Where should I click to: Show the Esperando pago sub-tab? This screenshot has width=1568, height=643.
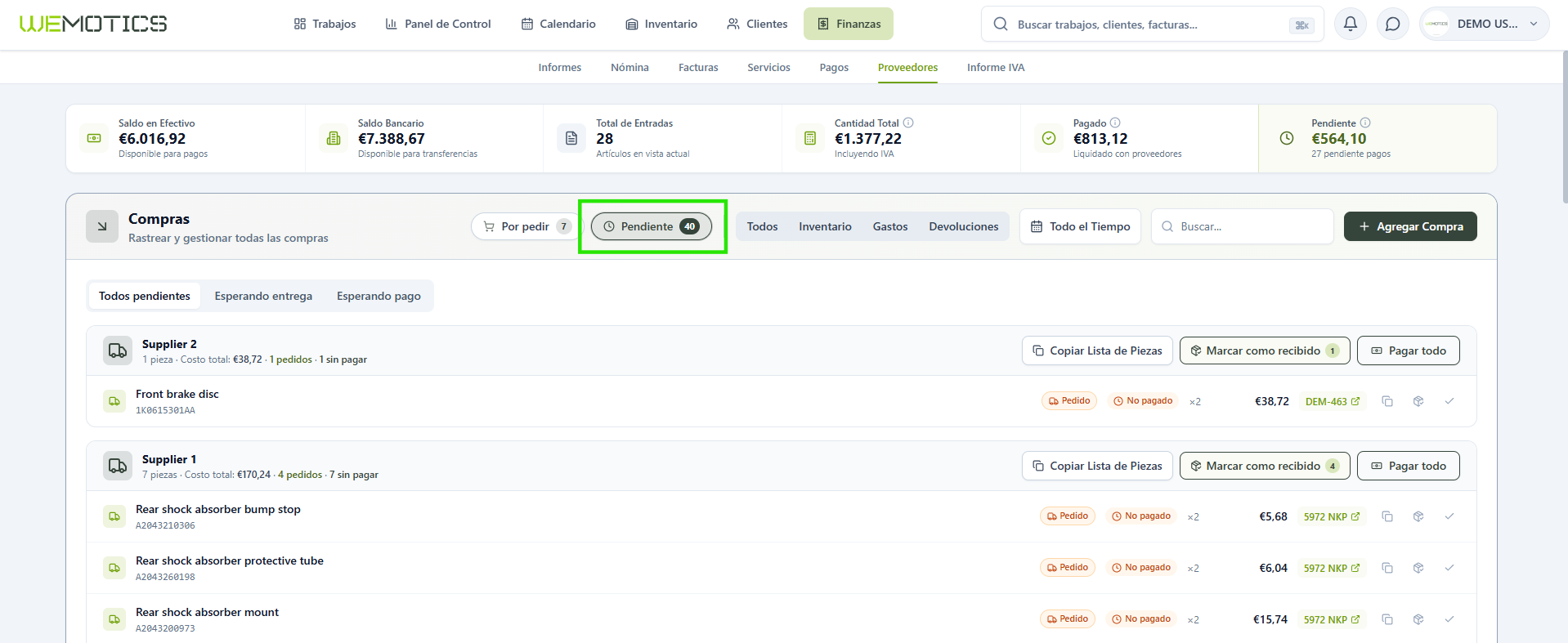click(x=379, y=296)
